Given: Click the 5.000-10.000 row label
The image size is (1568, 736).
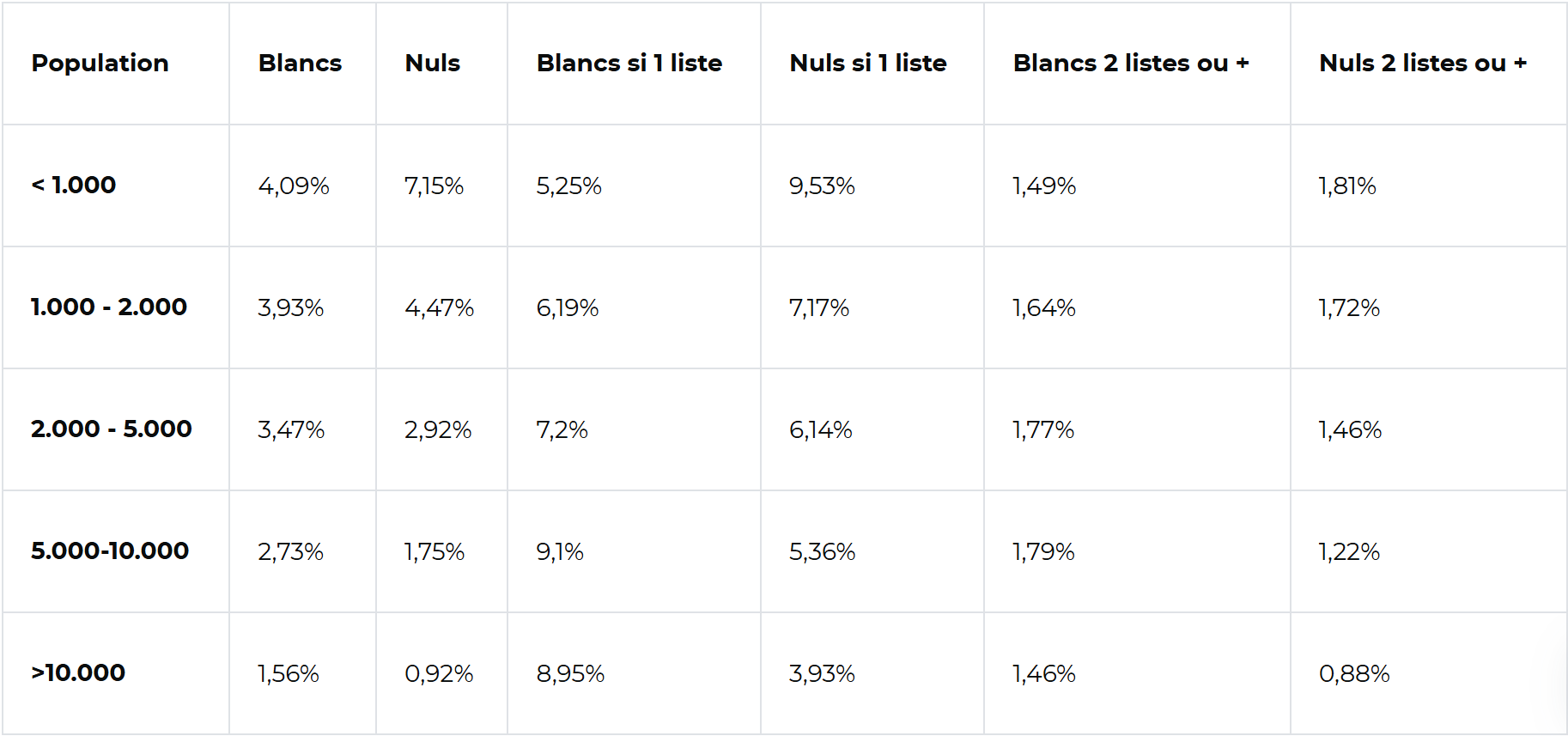Looking at the screenshot, I should [109, 551].
